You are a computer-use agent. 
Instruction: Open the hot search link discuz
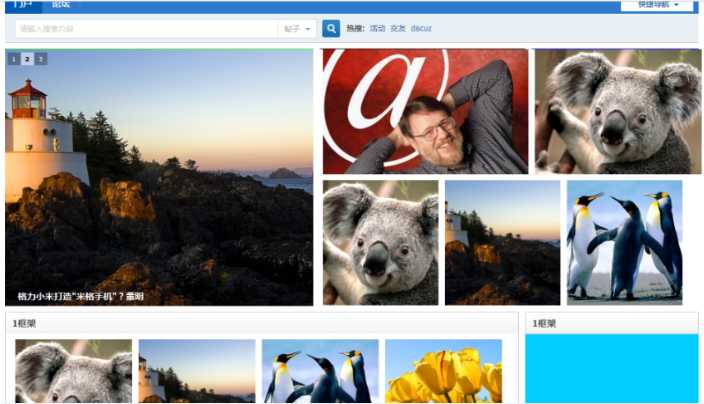[421, 28]
